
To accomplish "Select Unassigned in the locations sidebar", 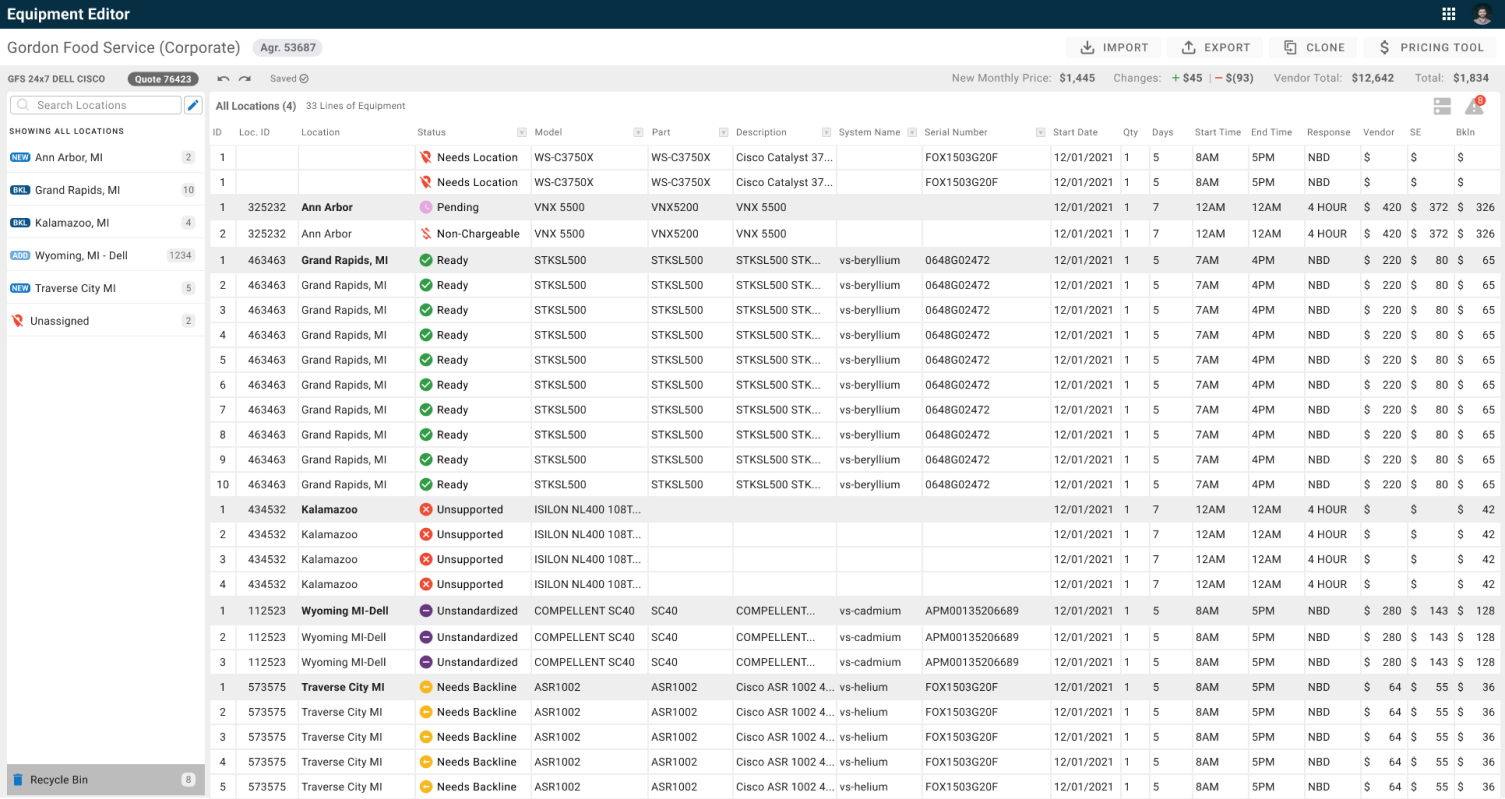I will pyautogui.click(x=60, y=321).
